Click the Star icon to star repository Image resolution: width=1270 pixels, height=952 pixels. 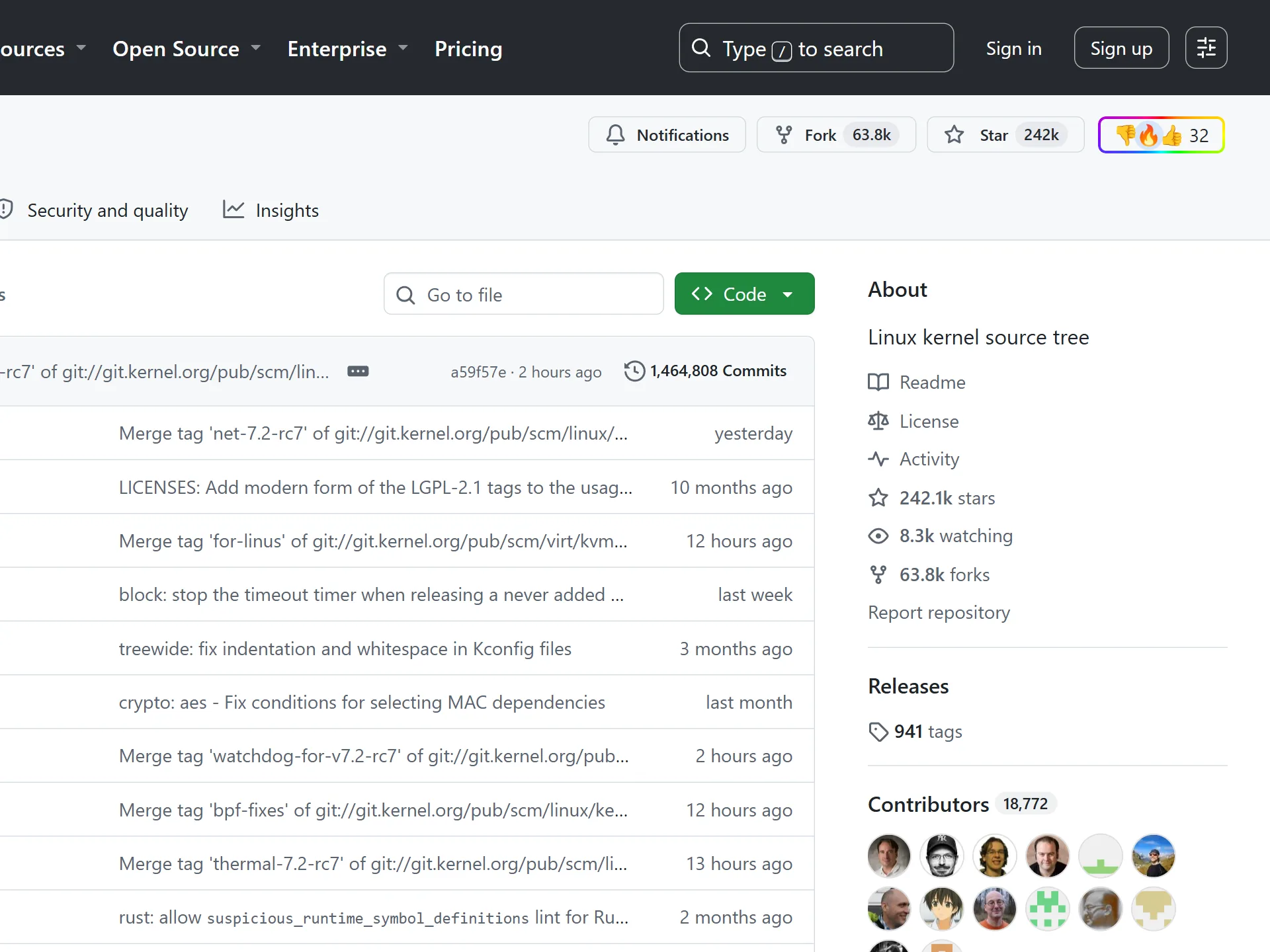[954, 135]
